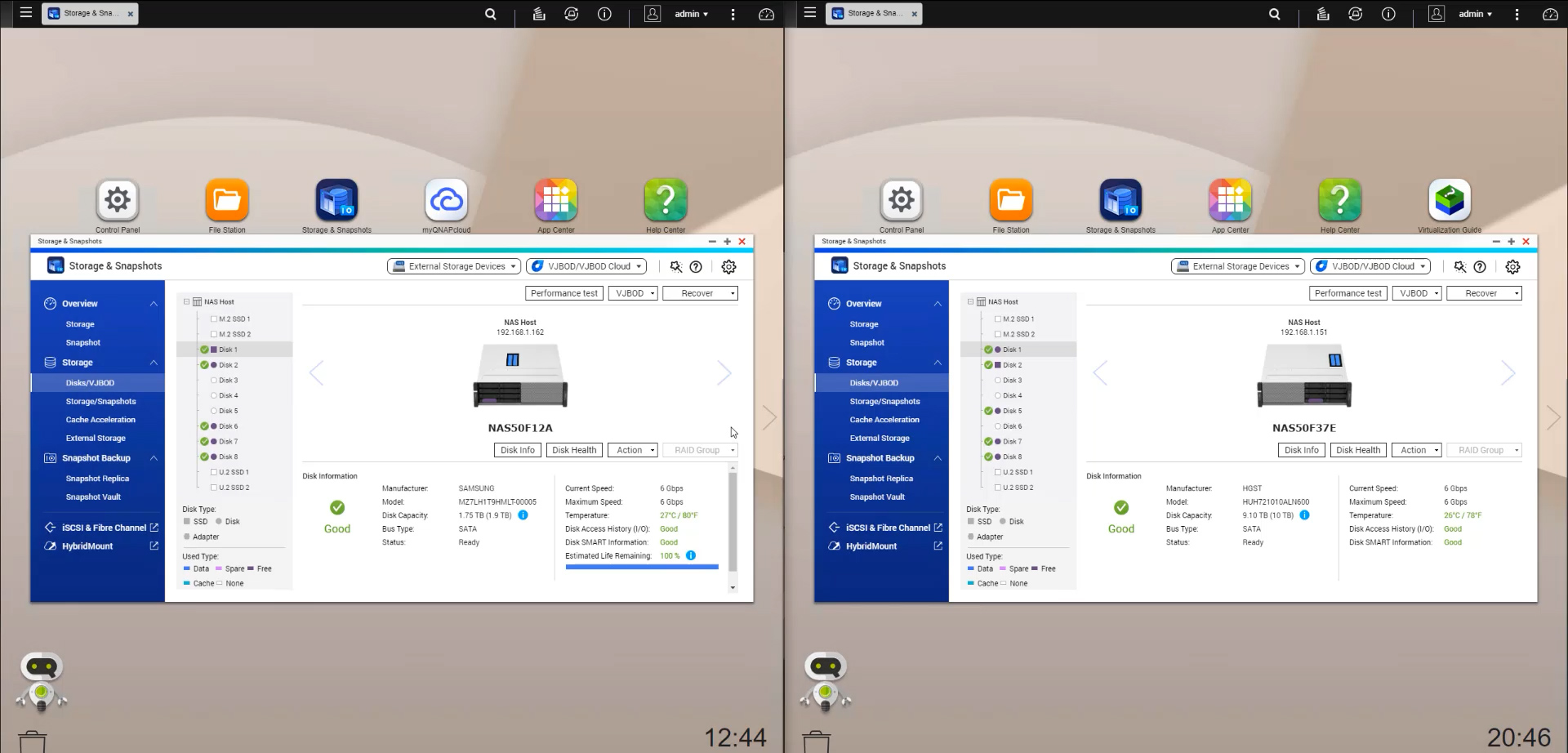Launch the Virtualization Guide desktop icon
1568x753 pixels.
click(x=1449, y=200)
